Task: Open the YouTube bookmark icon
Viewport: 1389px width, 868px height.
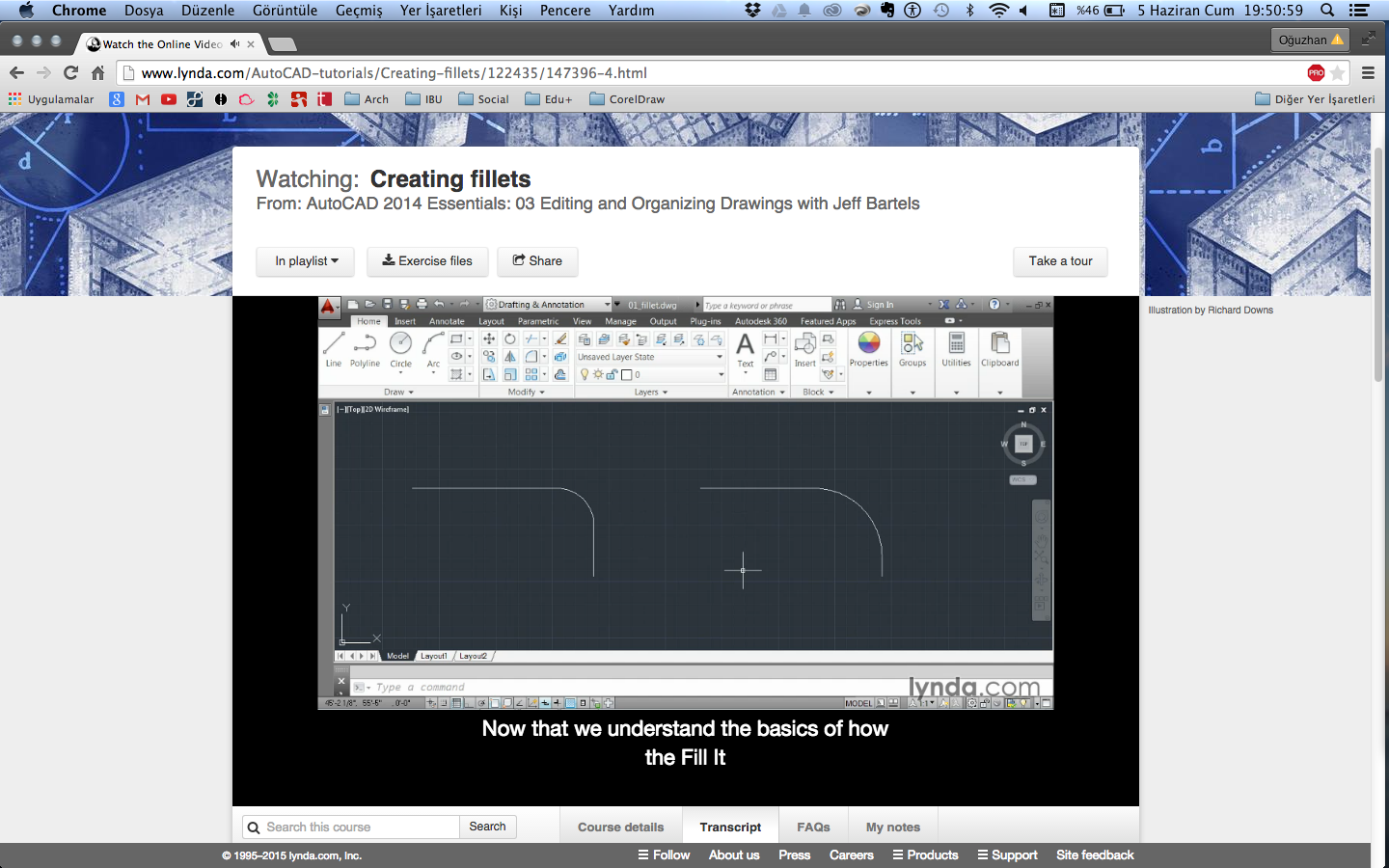Action: pyautogui.click(x=169, y=99)
